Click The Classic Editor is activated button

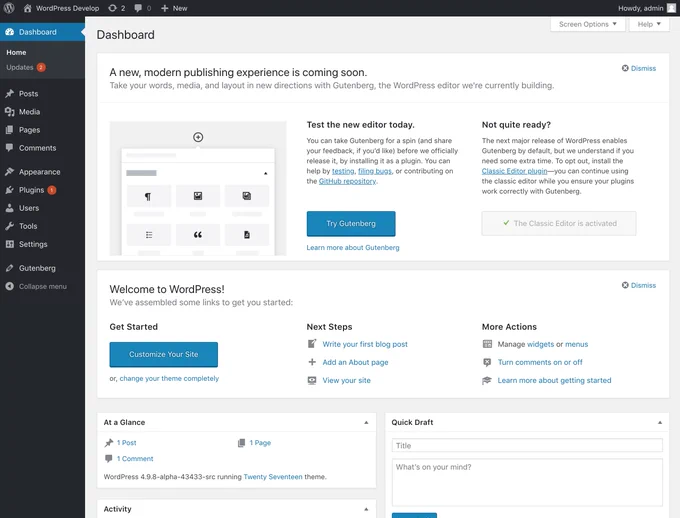pyautogui.click(x=559, y=223)
